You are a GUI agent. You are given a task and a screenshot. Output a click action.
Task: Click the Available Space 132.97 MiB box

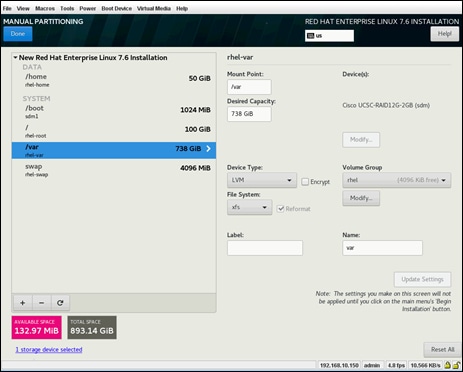tap(37, 327)
